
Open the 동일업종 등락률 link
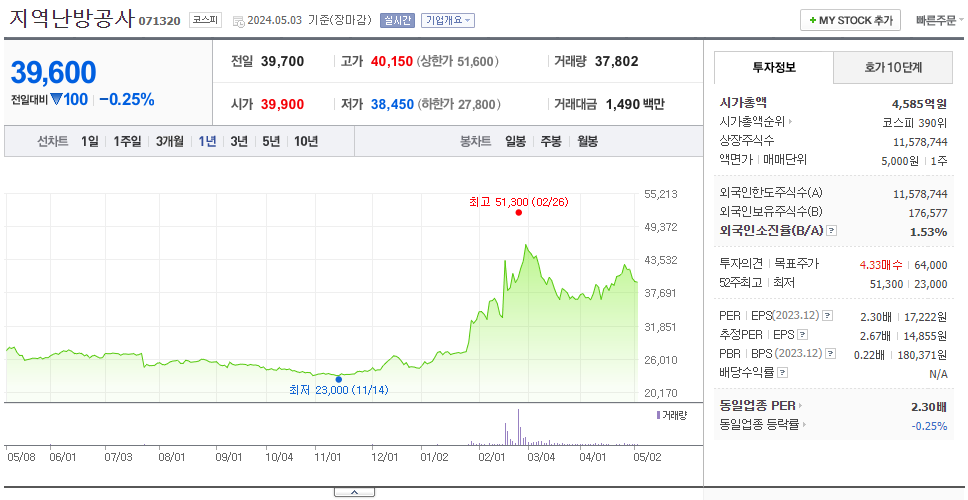759,425
